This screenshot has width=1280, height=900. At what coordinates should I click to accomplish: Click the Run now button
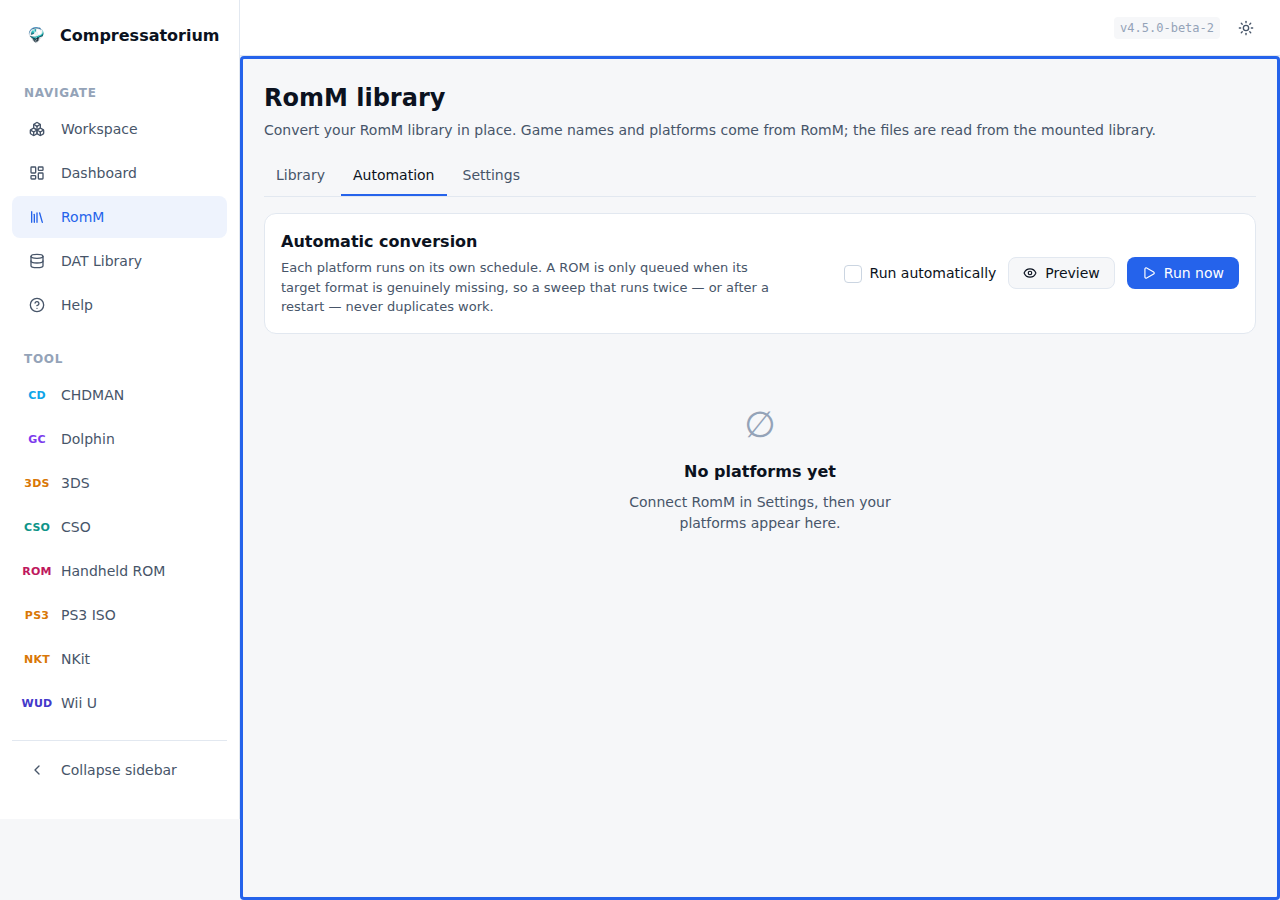pyautogui.click(x=1183, y=273)
